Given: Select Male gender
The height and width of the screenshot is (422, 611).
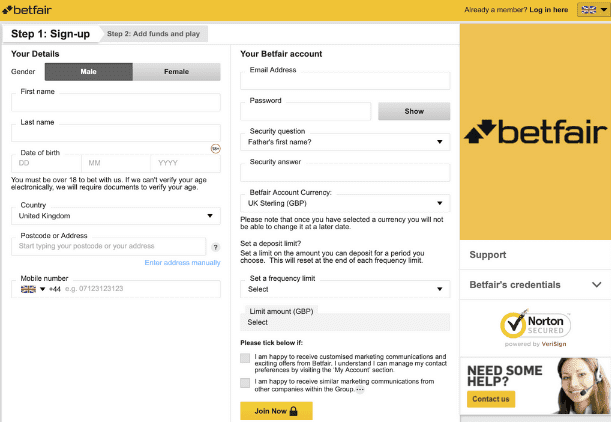Looking at the screenshot, I should 88,72.
